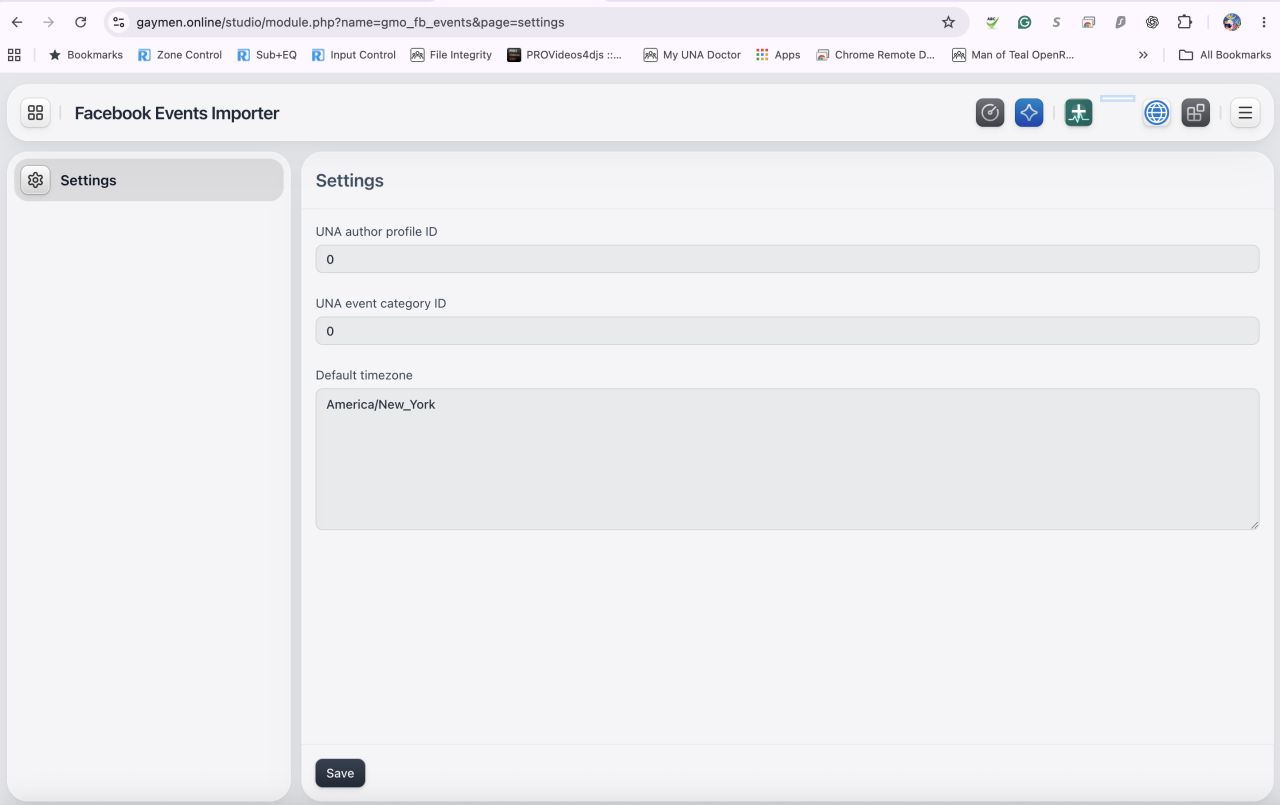Focus the UNA event category ID field
This screenshot has width=1280, height=805.
[x=787, y=331]
